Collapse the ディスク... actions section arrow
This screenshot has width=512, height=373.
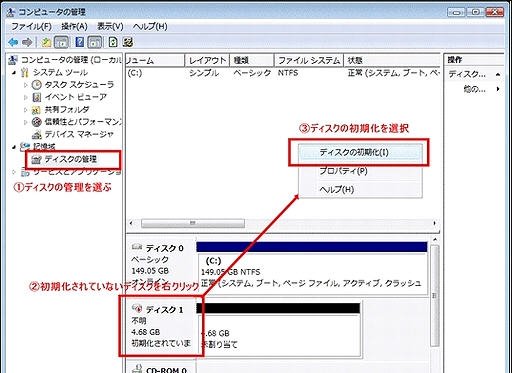pyautogui.click(x=498, y=74)
